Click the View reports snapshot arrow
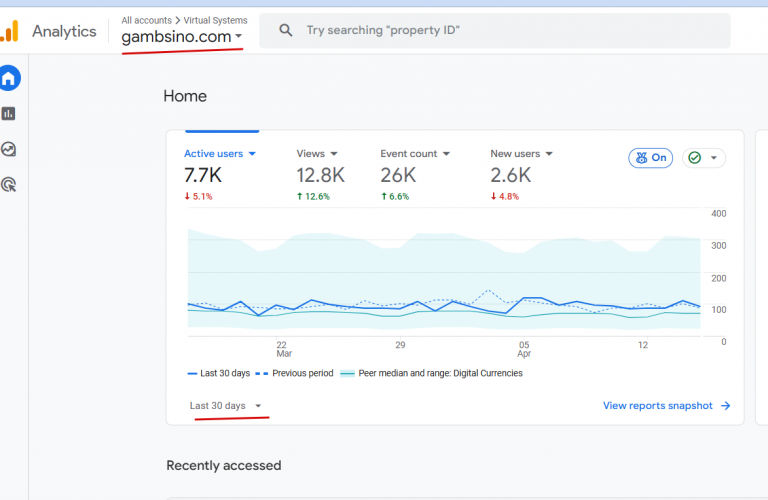The height and width of the screenshot is (500, 768). point(726,406)
